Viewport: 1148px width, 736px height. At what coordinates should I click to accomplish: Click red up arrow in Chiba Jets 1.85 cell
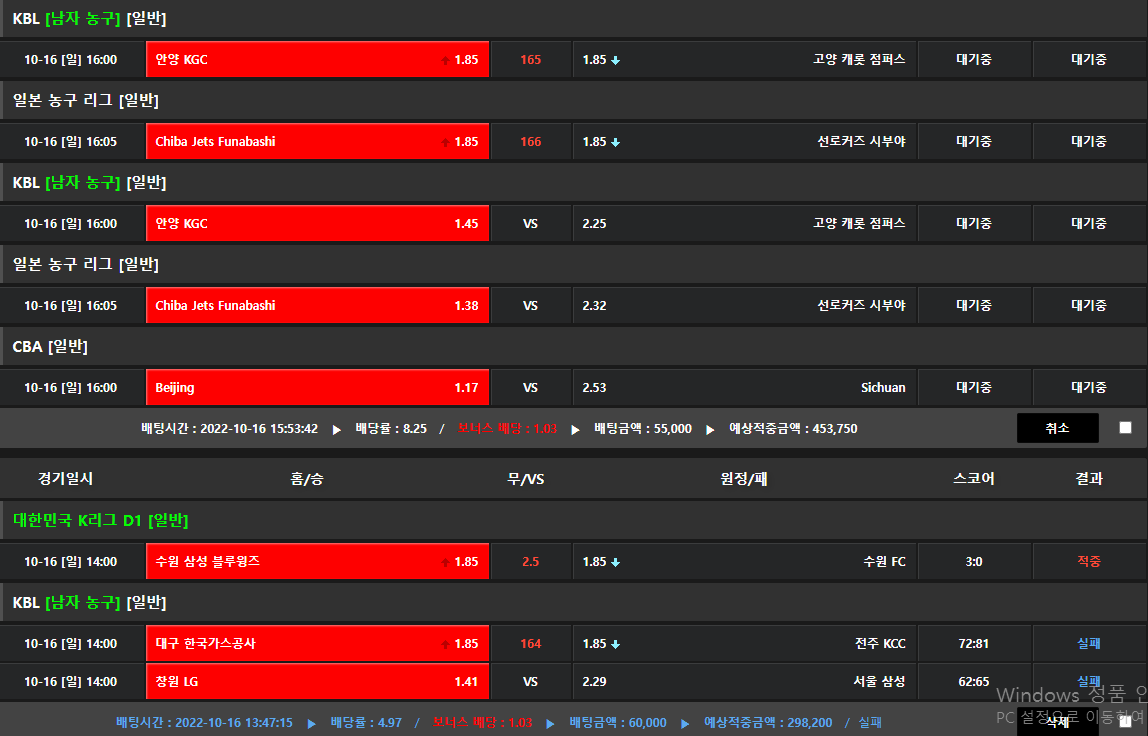click(x=445, y=142)
